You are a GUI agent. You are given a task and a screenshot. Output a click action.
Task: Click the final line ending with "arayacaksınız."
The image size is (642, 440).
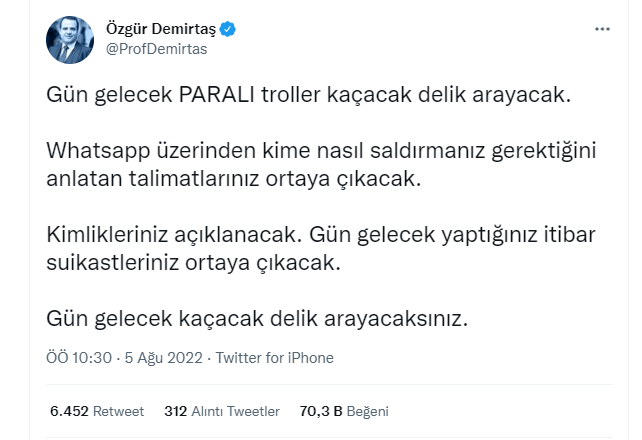(x=256, y=319)
